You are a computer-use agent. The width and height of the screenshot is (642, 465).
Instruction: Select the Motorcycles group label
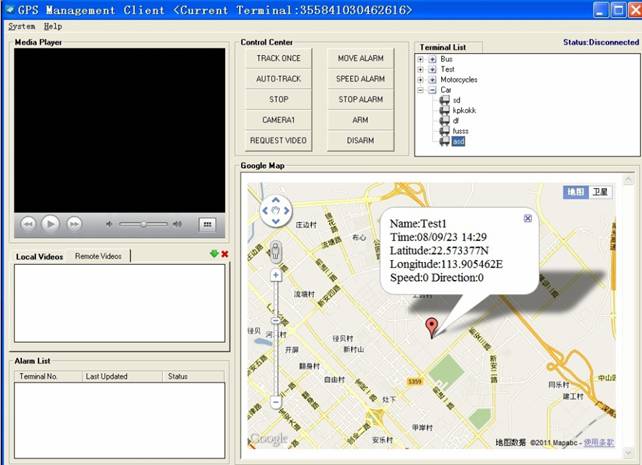coord(459,79)
